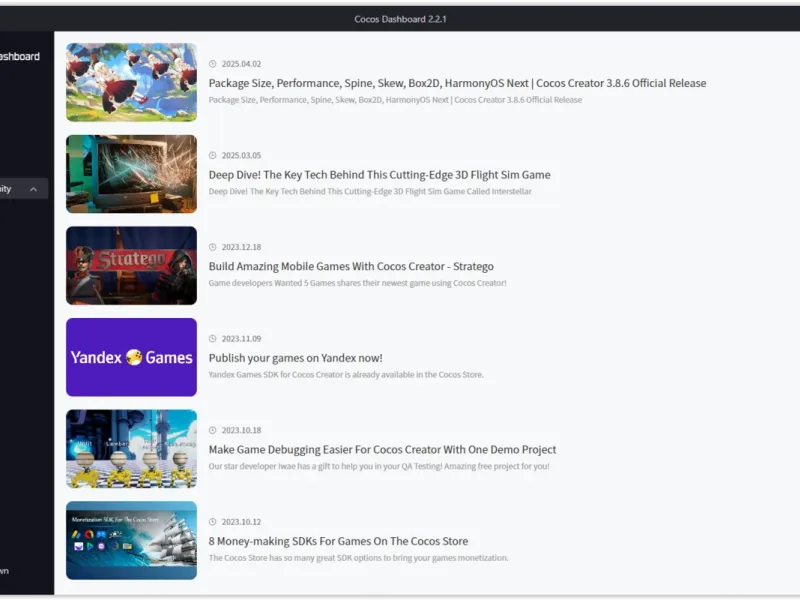Open the Deep Dive 3D Flight Sim headline
This screenshot has height=600, width=800.
pyautogui.click(x=380, y=174)
